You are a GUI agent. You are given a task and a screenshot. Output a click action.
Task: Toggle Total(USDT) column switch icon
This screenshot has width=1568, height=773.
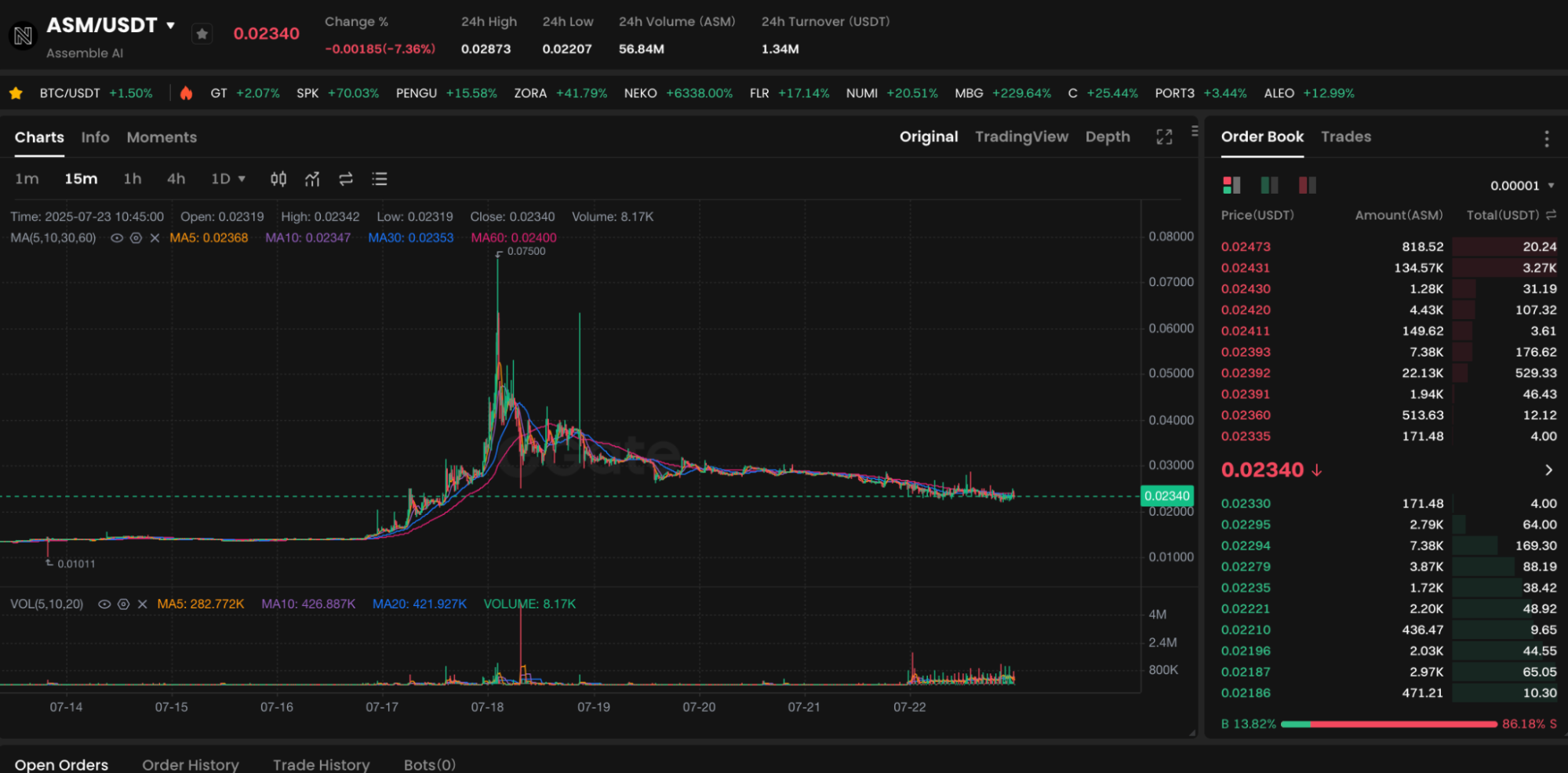(x=1551, y=215)
